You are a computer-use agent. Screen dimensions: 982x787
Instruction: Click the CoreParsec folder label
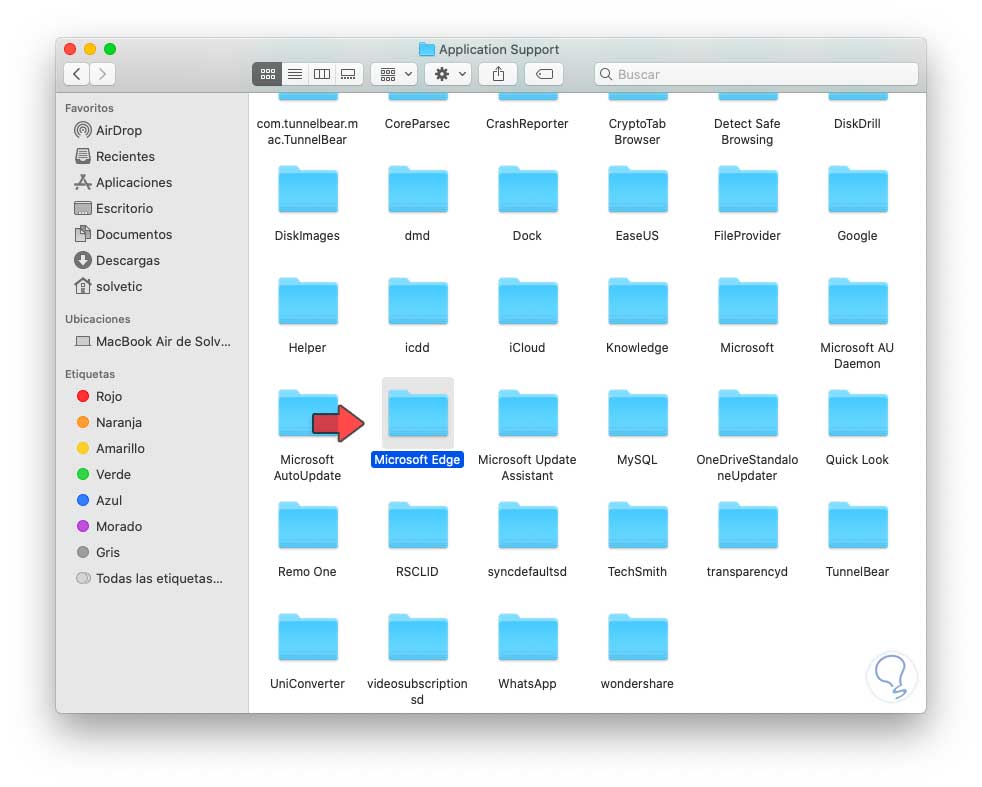click(x=418, y=124)
